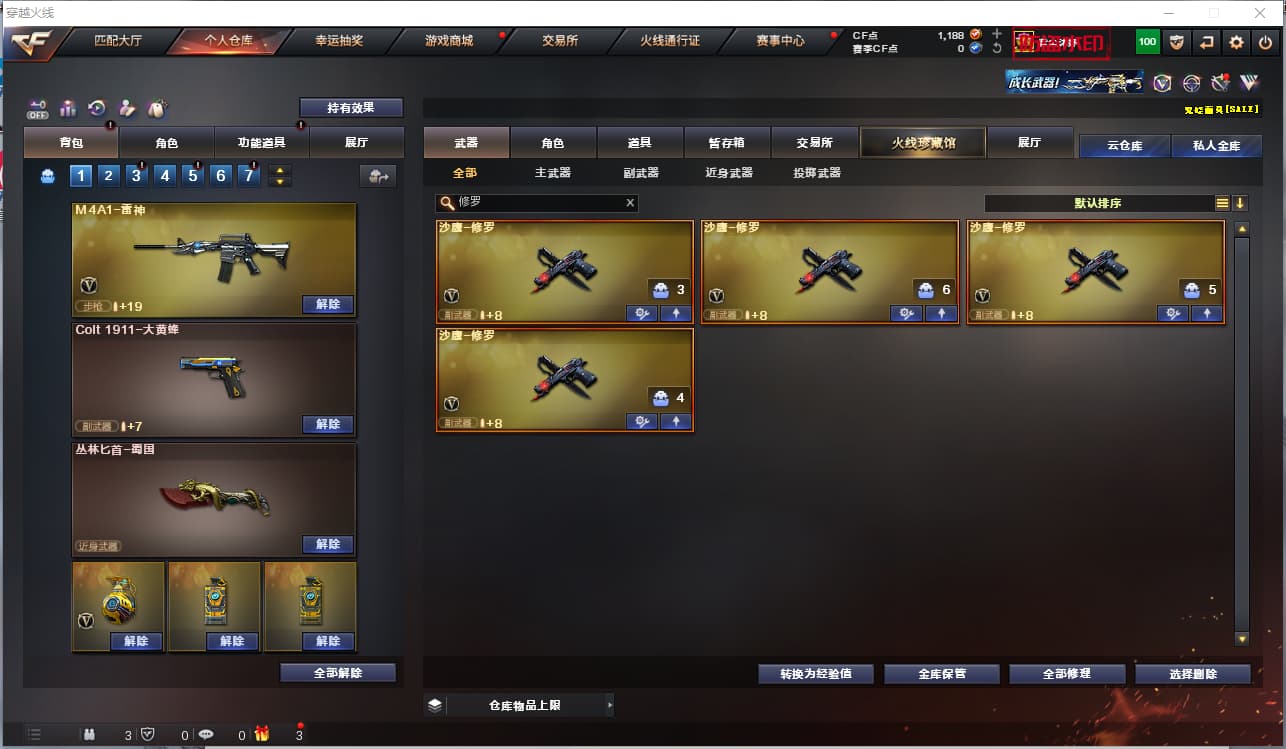Toggle sort direction arrow button
1286x749 pixels.
(x=1240, y=203)
